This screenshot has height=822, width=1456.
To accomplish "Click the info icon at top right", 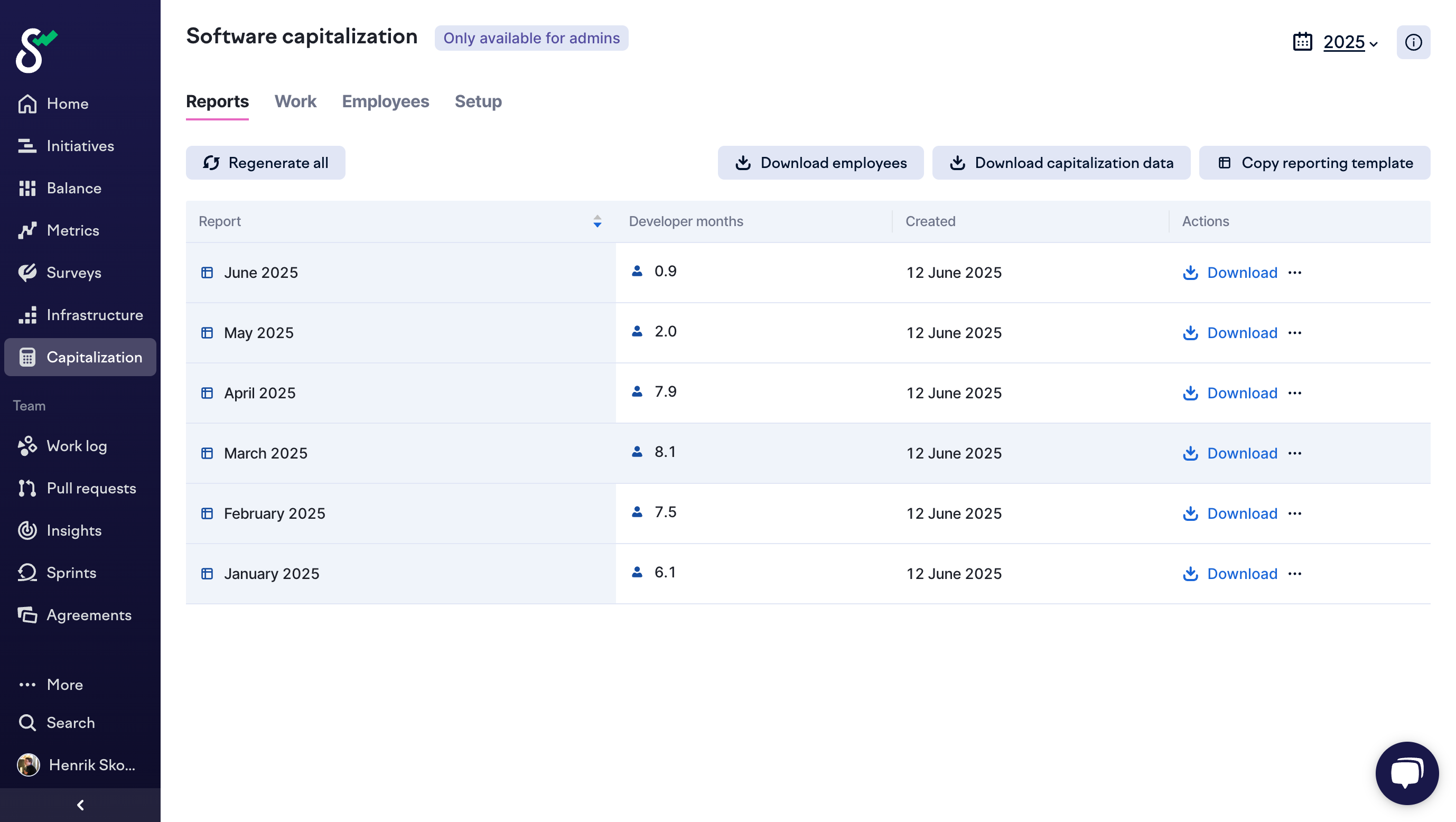I will coord(1413,42).
